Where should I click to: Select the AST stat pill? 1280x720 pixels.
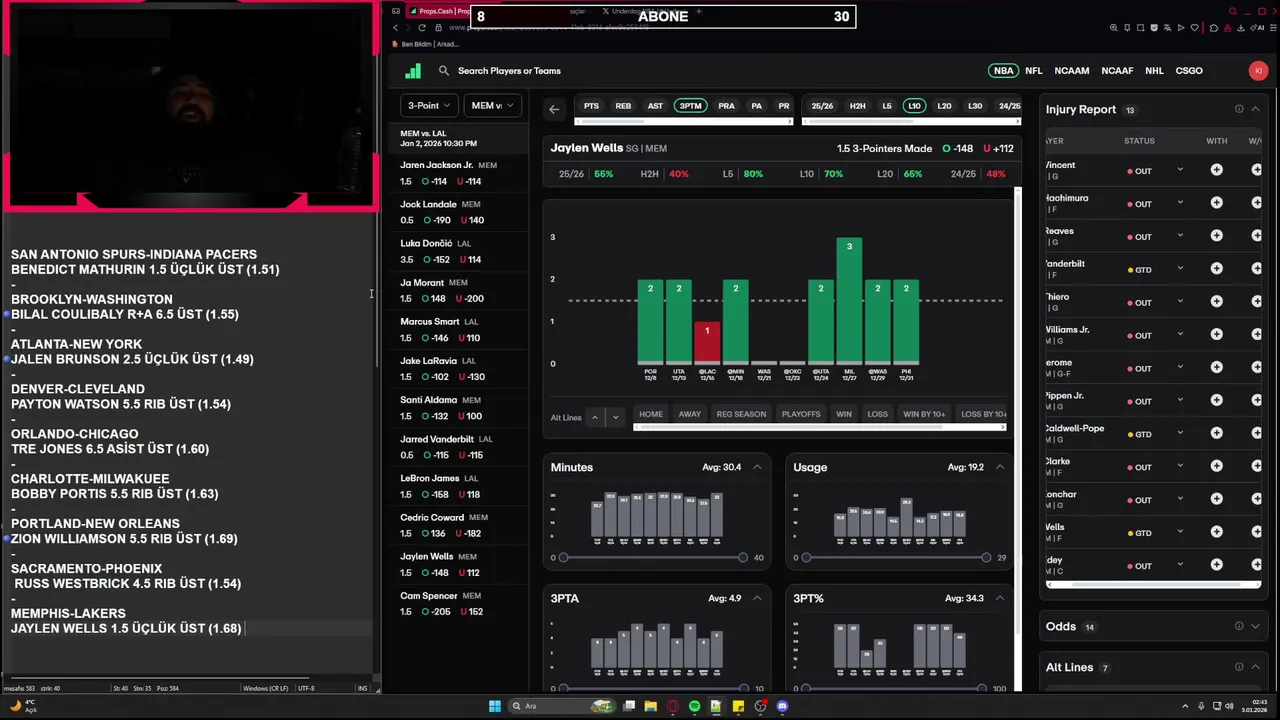655,106
